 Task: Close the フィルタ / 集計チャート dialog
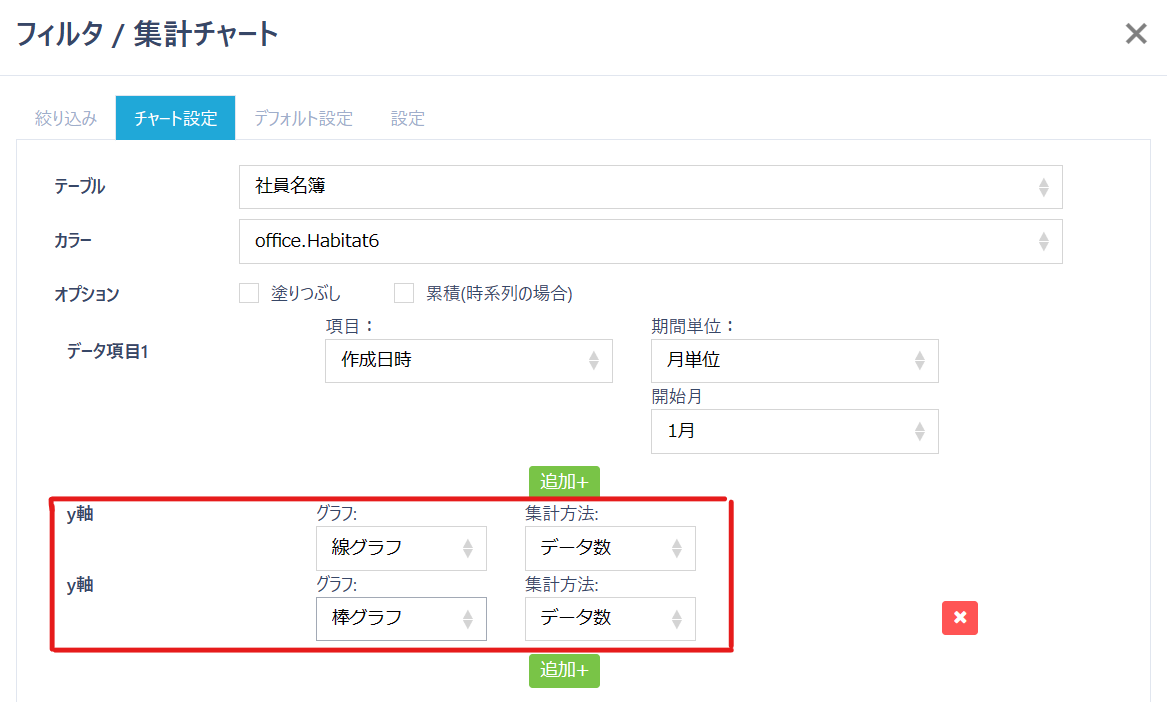[1136, 35]
